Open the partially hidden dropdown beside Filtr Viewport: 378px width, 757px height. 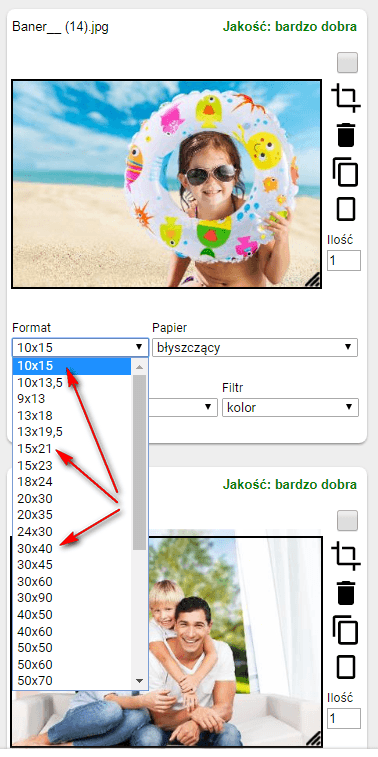[x=182, y=407]
